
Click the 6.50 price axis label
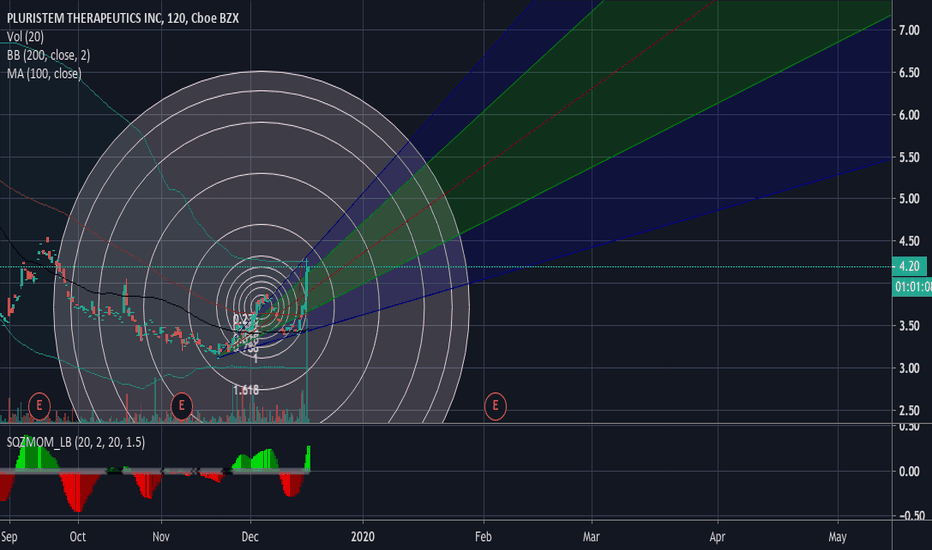point(909,73)
